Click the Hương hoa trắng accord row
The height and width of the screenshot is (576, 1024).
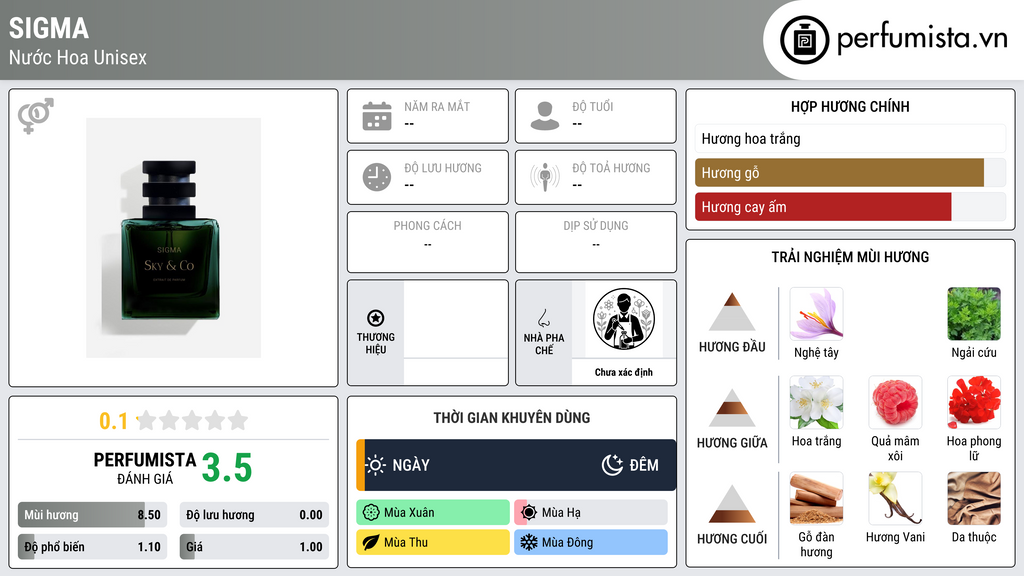[x=850, y=138]
